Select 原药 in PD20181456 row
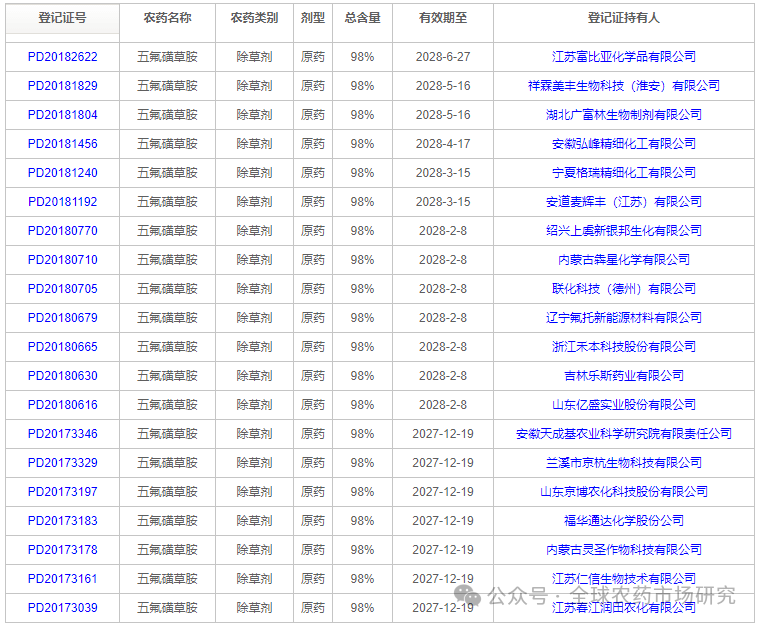Image resolution: width=760 pixels, height=626 pixels. tap(313, 144)
